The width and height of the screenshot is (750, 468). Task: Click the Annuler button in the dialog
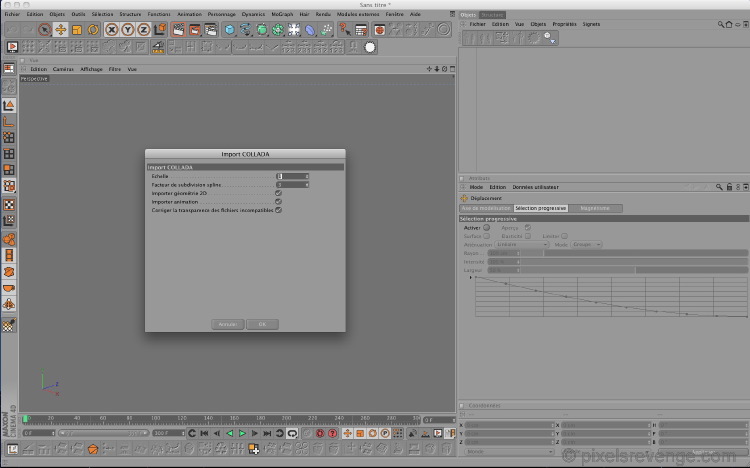(x=228, y=324)
